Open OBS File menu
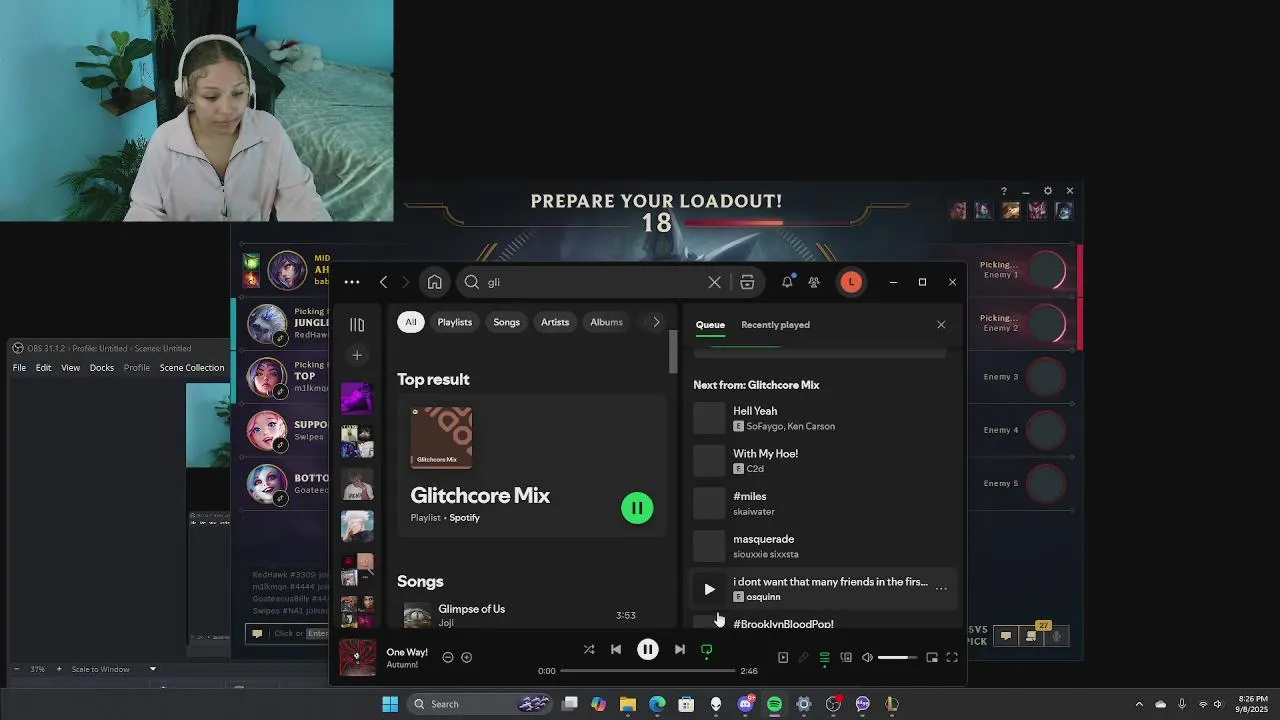This screenshot has height=720, width=1280. click(x=19, y=368)
